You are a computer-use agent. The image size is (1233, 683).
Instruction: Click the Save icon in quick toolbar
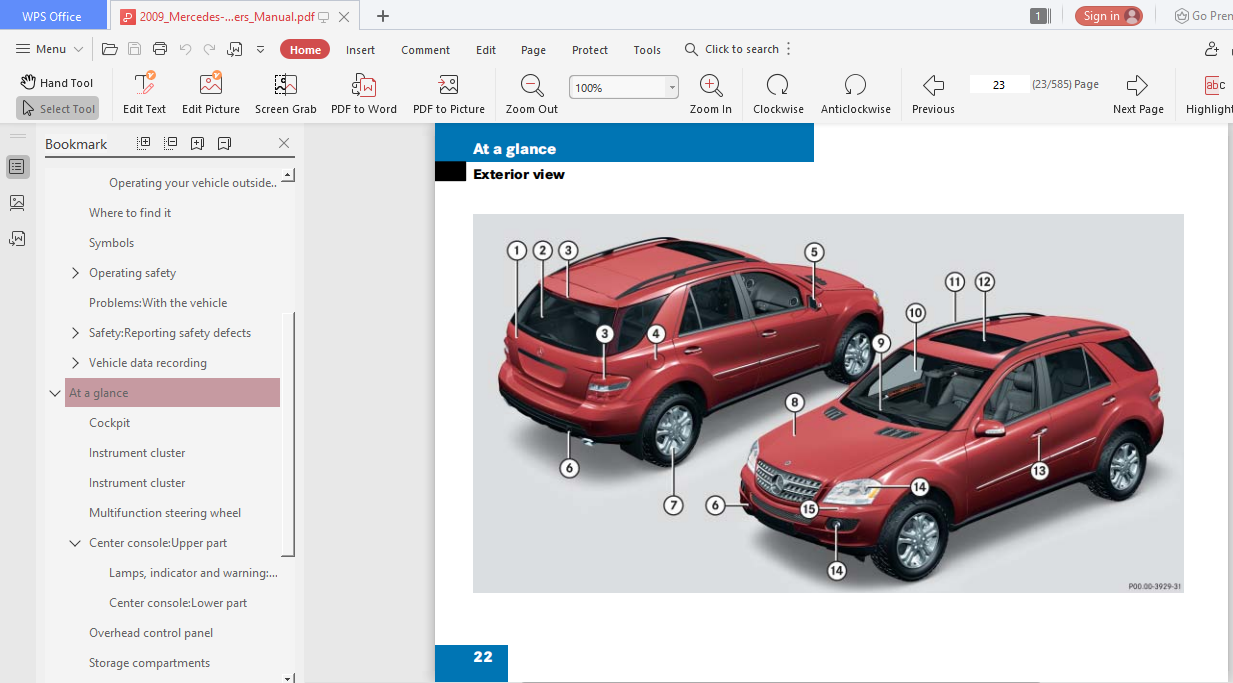(x=135, y=49)
